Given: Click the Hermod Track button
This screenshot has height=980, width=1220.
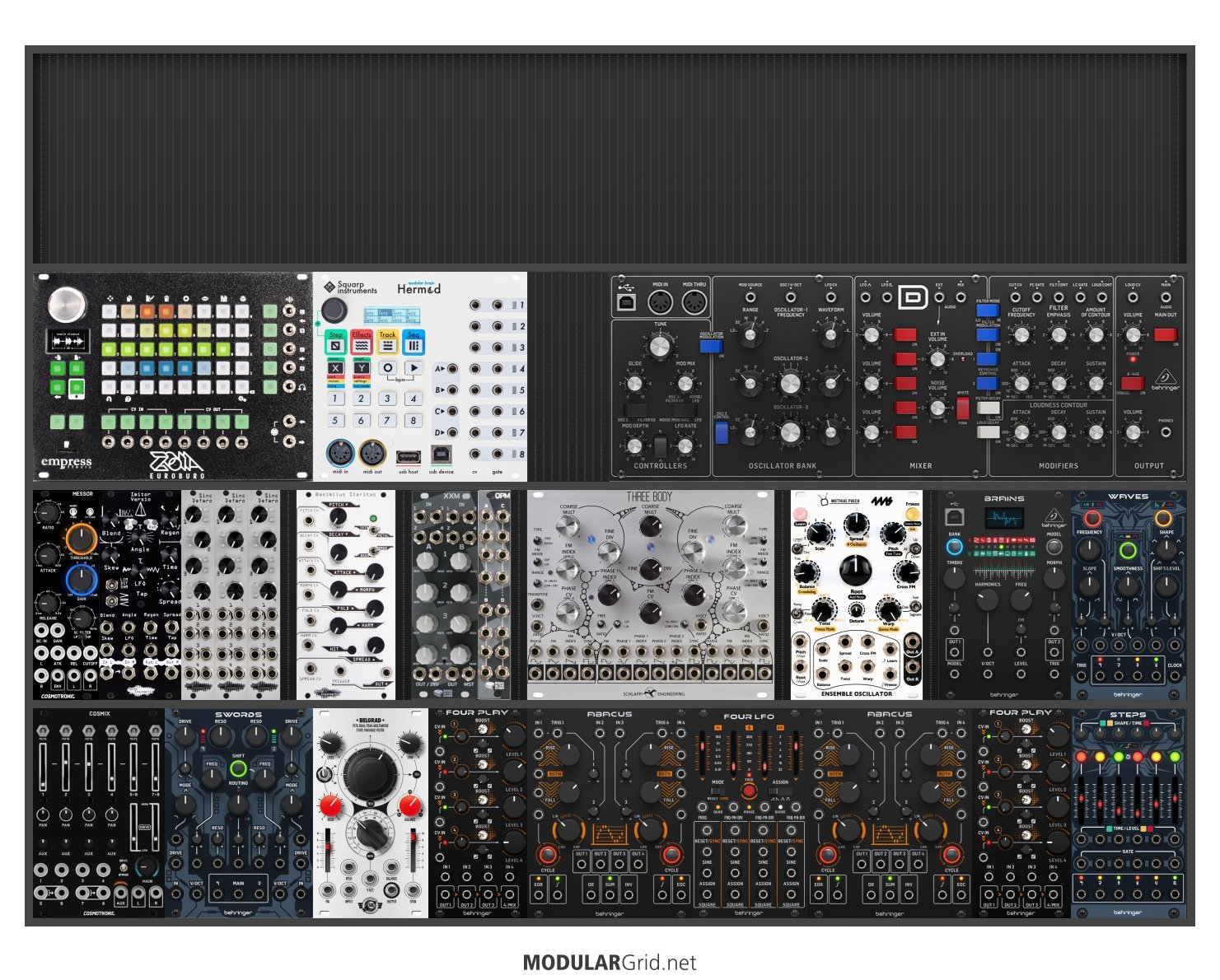Looking at the screenshot, I should pyautogui.click(x=387, y=342).
